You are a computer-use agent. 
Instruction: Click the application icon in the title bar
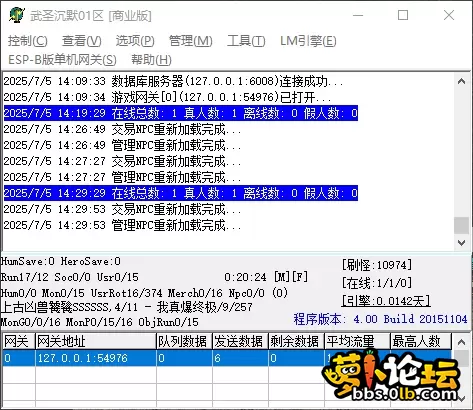(x=17, y=15)
